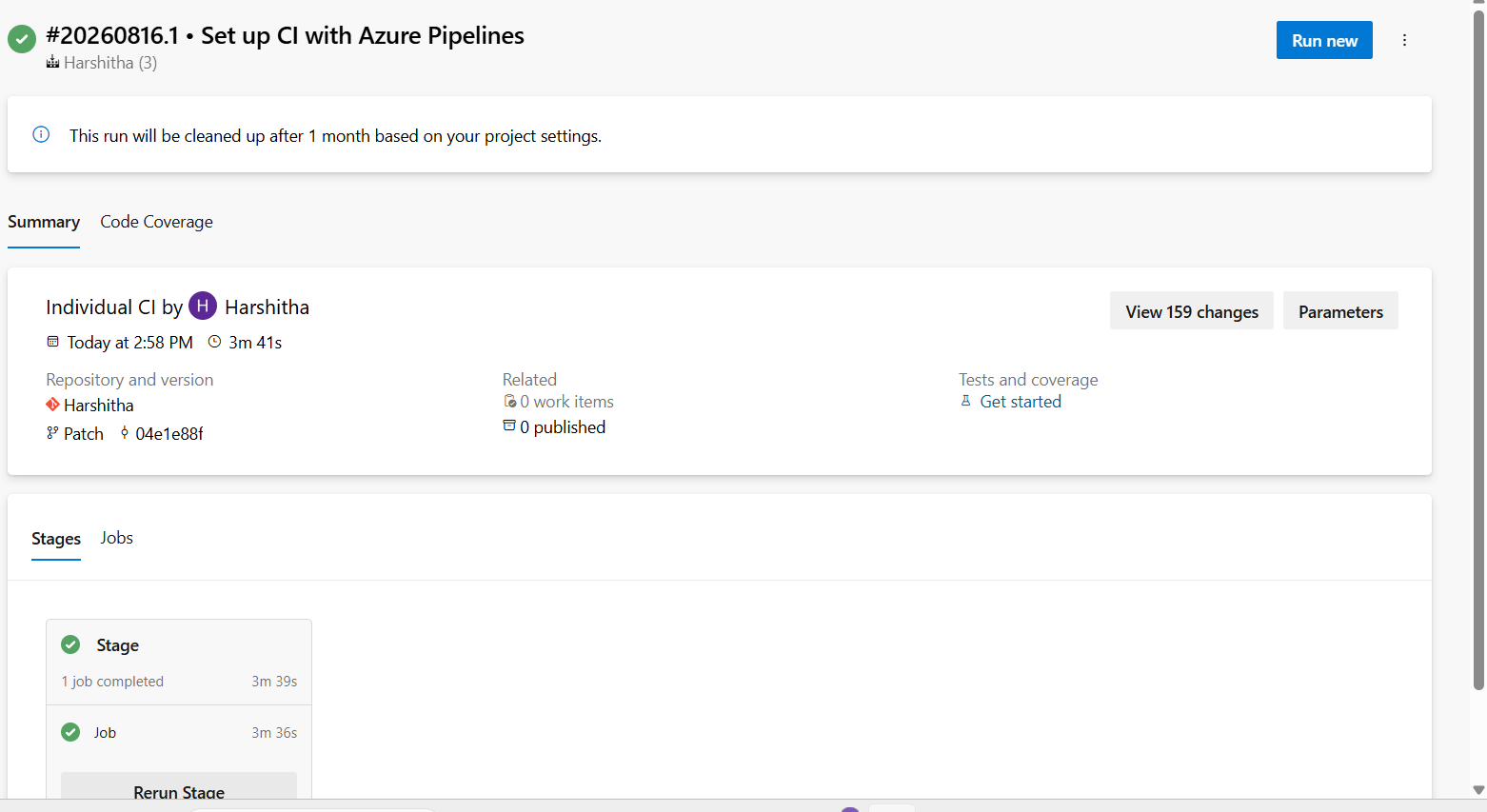Click the 'Today at 2:58 PM' timestamp
The height and width of the screenshot is (812, 1487).
[x=129, y=343]
